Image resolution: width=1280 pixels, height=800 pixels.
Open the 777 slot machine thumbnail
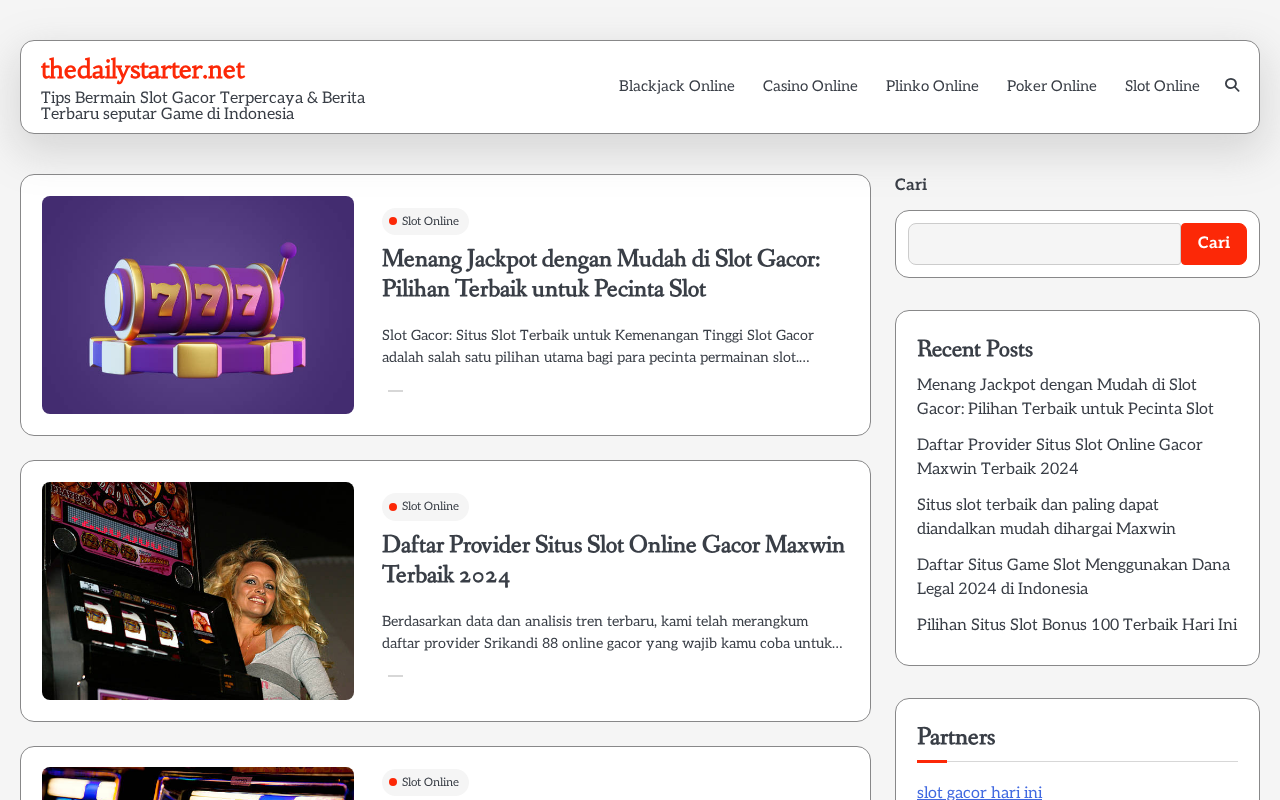click(198, 305)
